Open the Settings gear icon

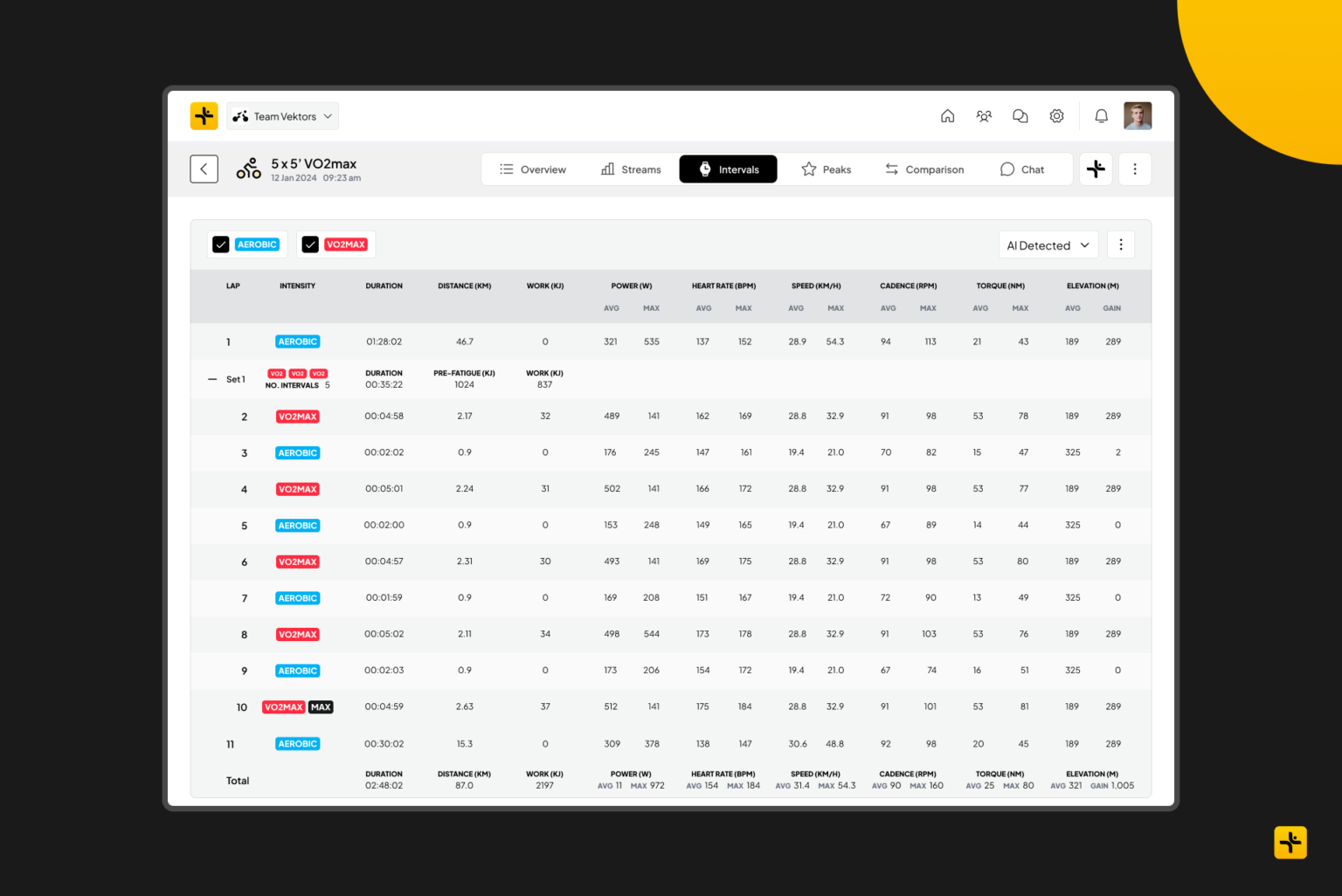pos(1056,115)
